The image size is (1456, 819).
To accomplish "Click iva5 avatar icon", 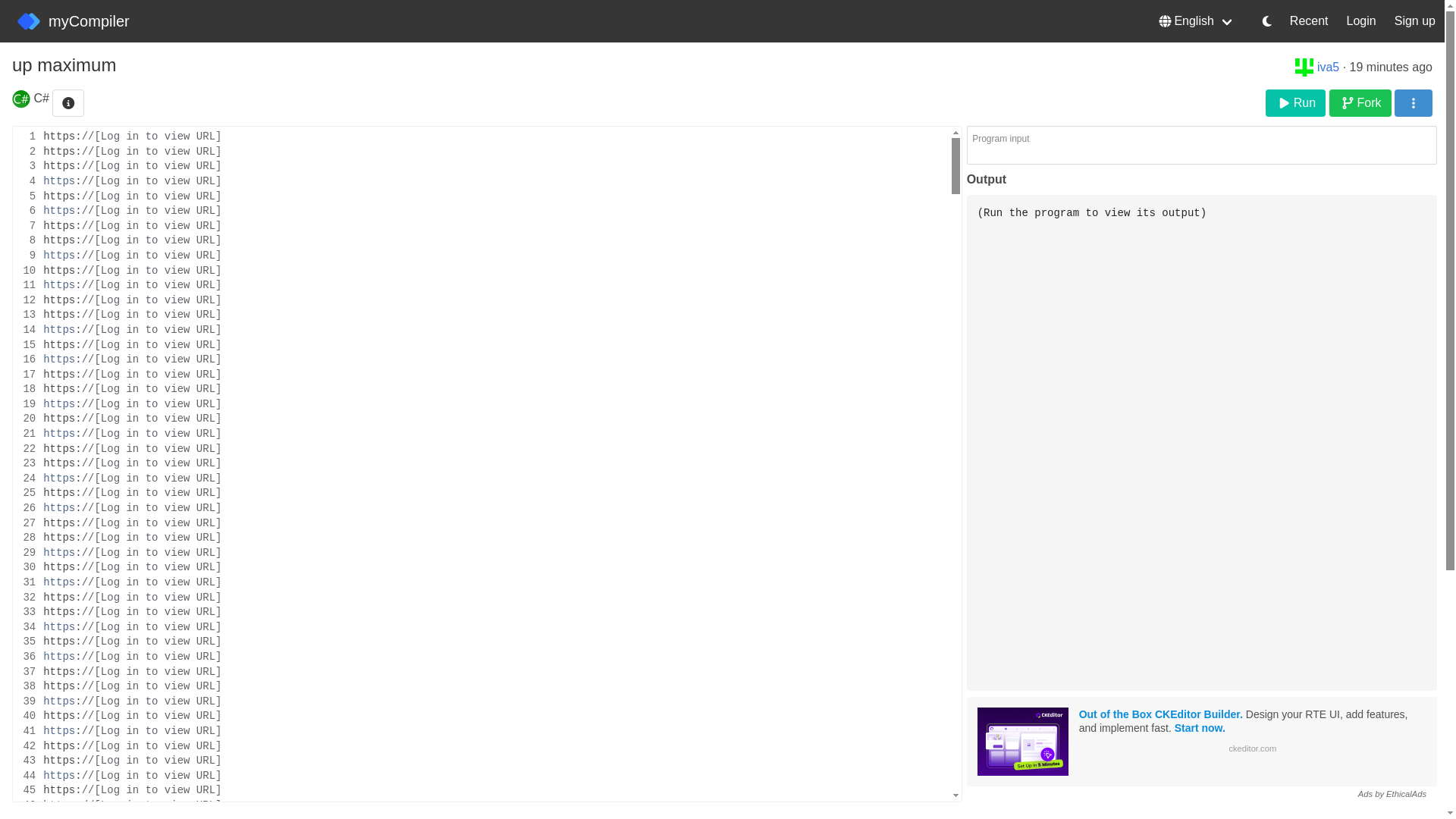I will pos(1304,67).
